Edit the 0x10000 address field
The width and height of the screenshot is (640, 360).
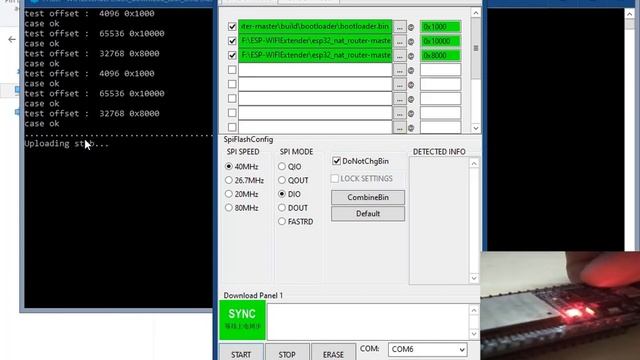click(x=440, y=41)
